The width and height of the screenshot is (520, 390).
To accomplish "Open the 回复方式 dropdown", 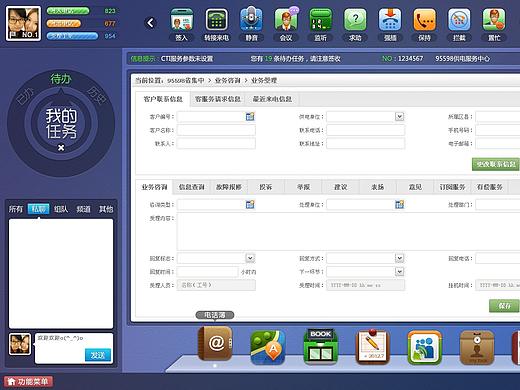I will [399, 258].
